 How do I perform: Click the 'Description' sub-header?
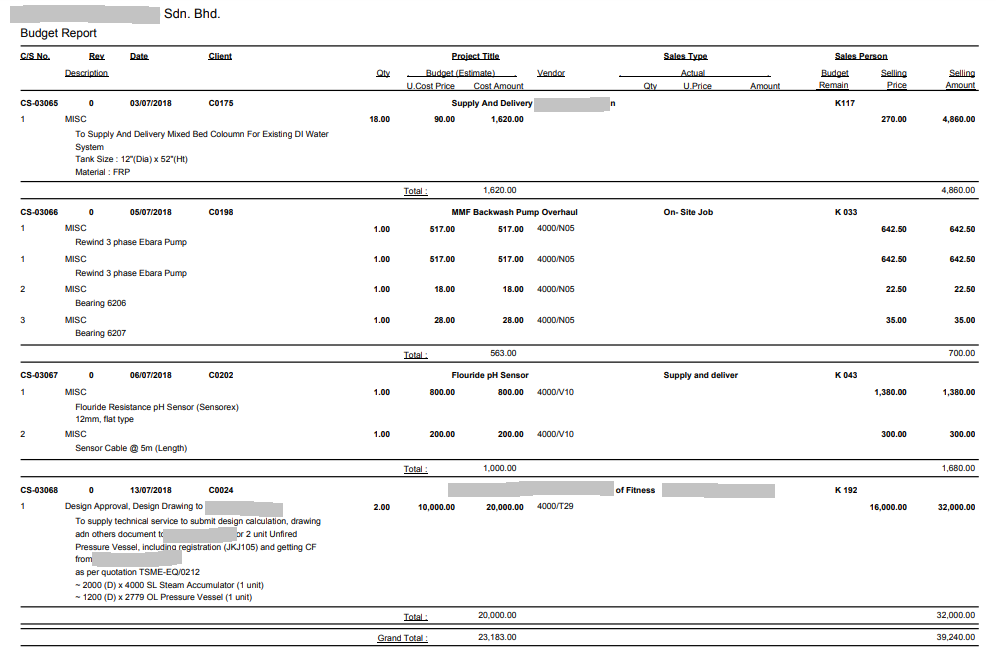[86, 73]
